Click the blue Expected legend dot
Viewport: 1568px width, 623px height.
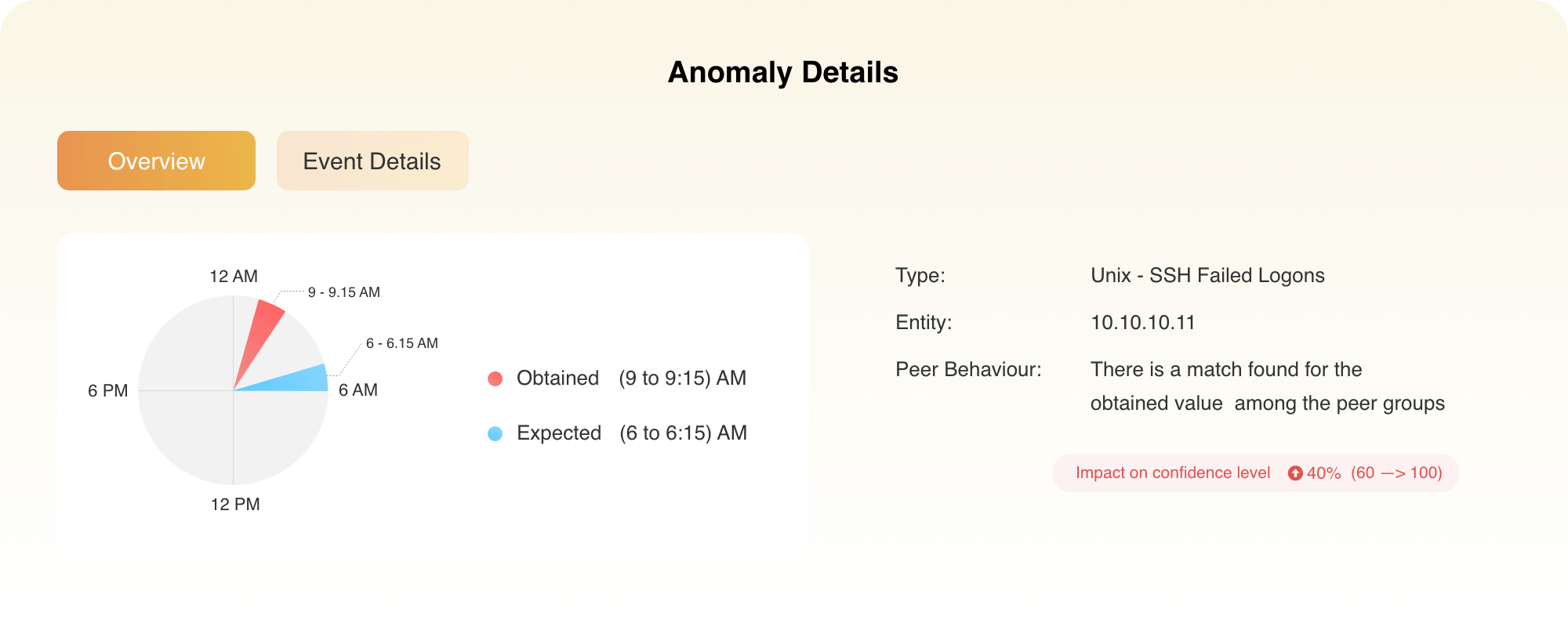495,434
